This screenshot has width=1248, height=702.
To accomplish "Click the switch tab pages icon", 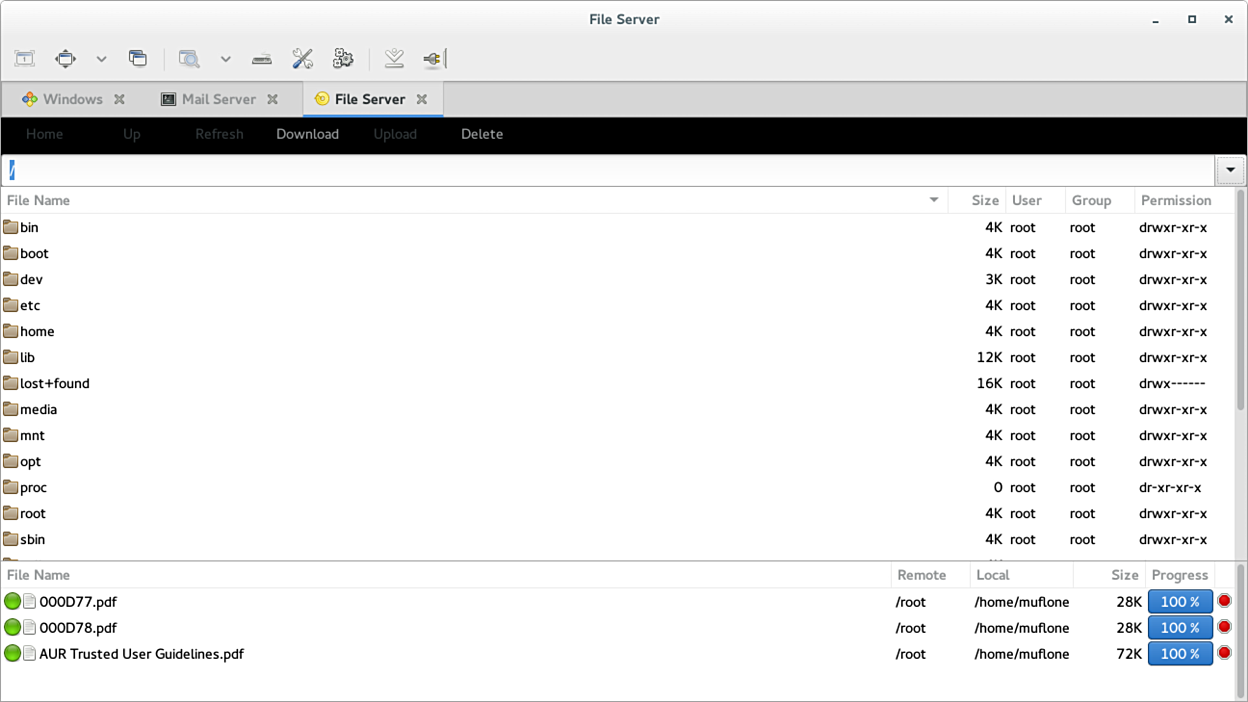I will coord(138,59).
